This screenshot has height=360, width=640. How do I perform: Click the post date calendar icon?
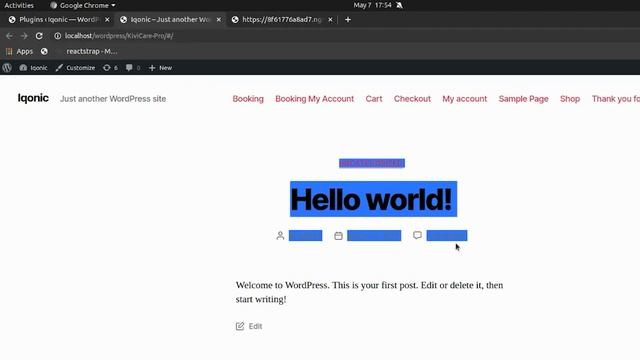[x=338, y=236]
